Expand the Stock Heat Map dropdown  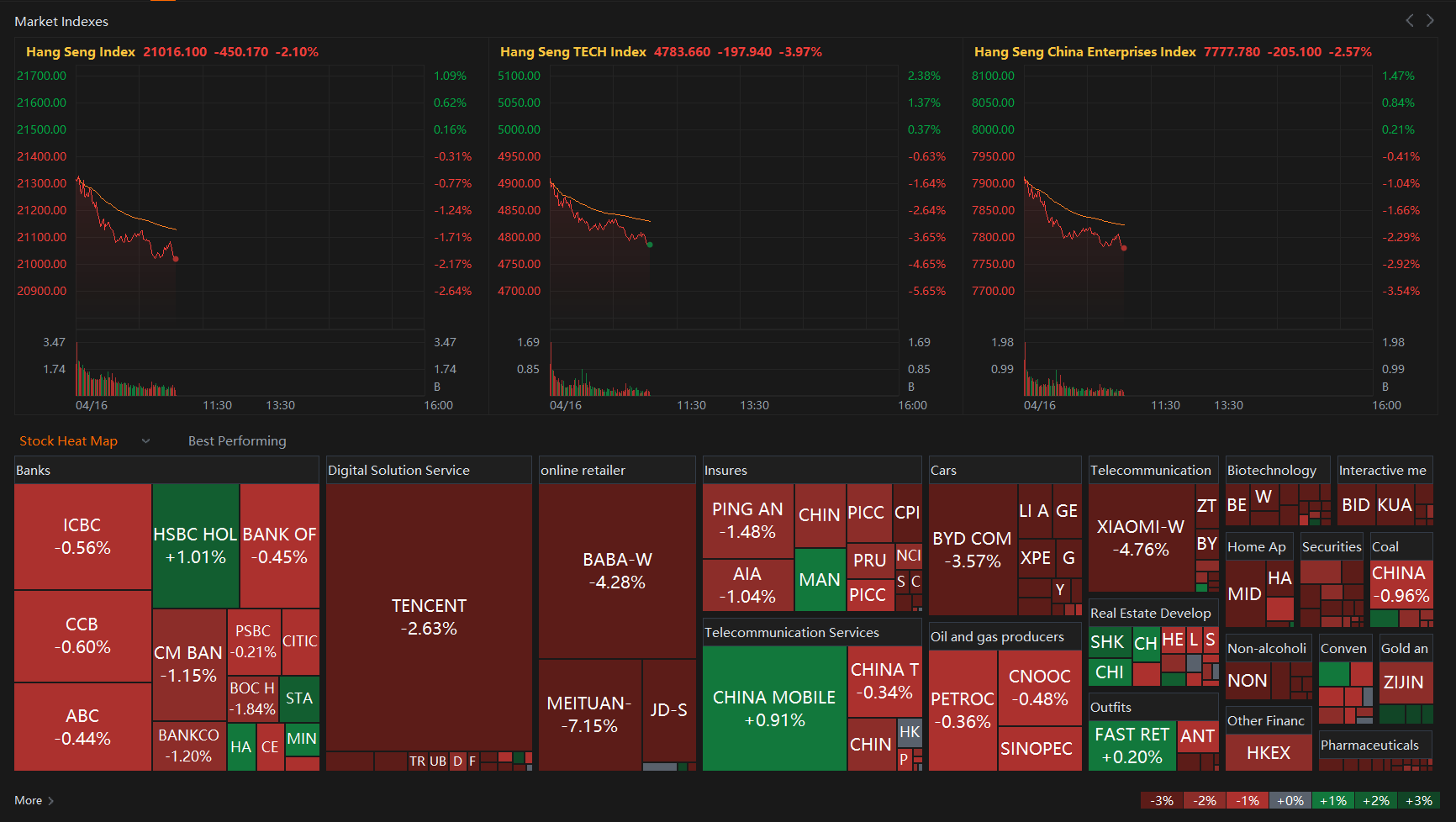click(x=145, y=441)
